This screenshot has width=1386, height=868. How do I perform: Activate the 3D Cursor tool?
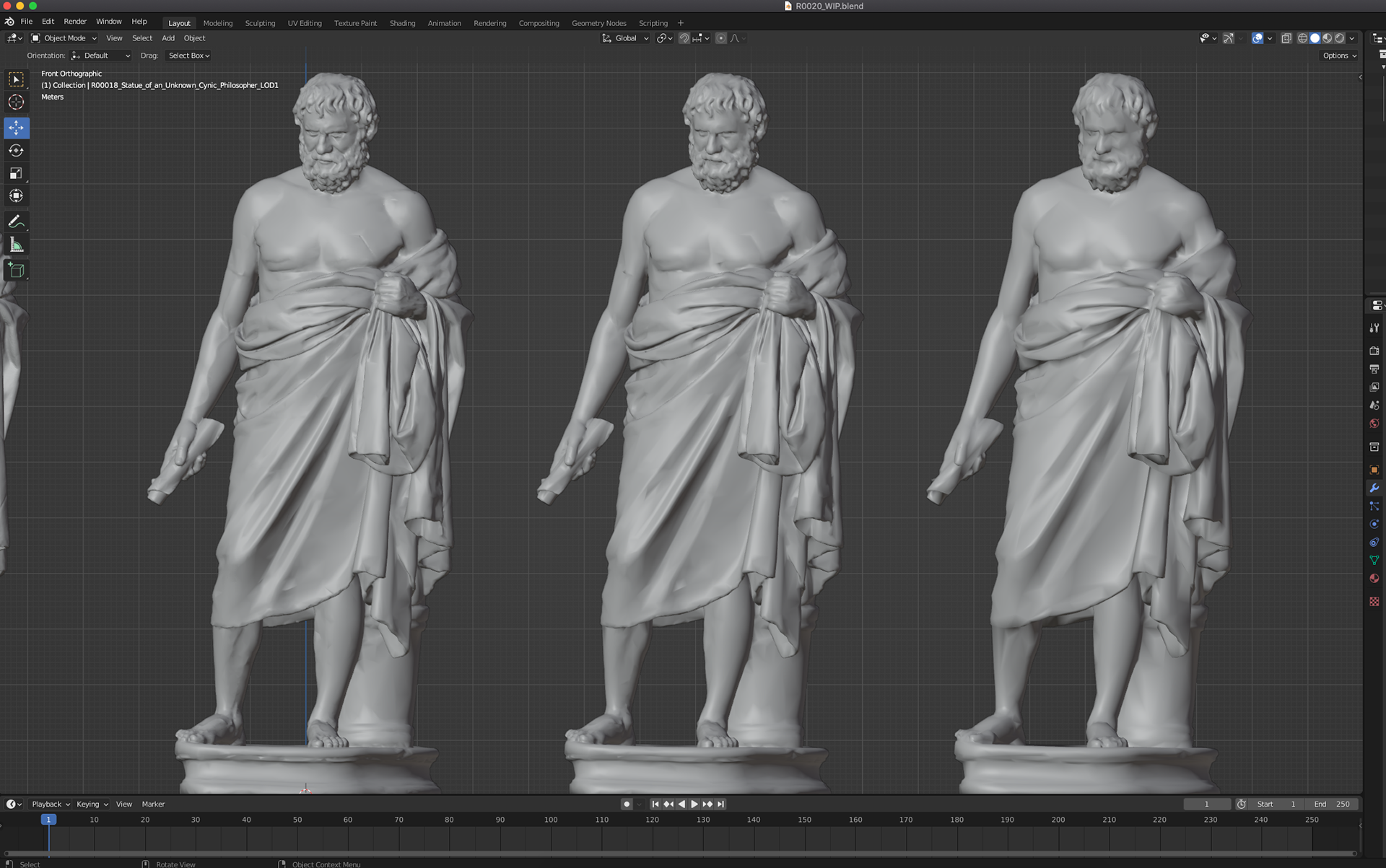[x=16, y=102]
